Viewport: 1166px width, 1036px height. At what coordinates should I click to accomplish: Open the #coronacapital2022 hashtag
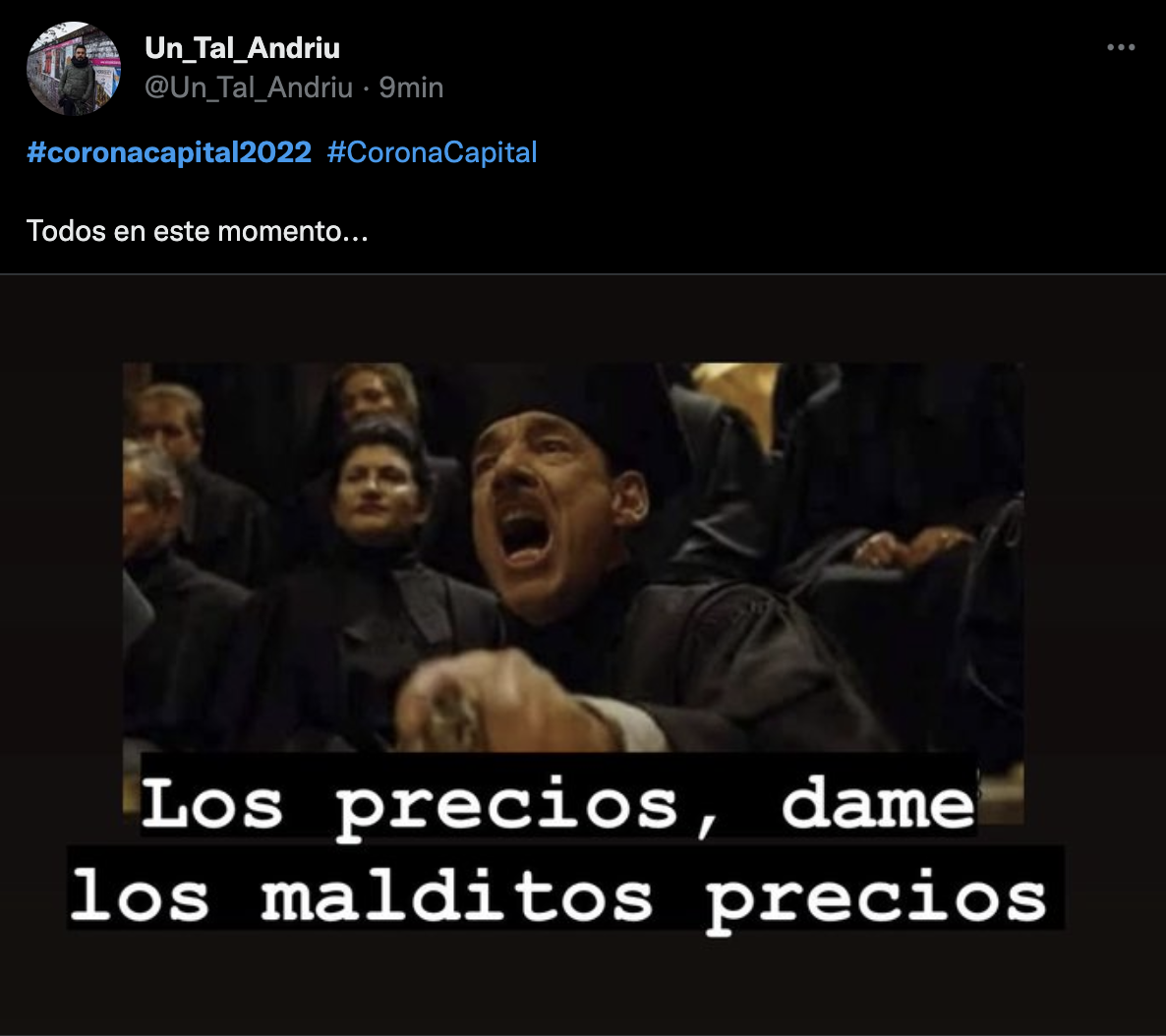pos(169,152)
